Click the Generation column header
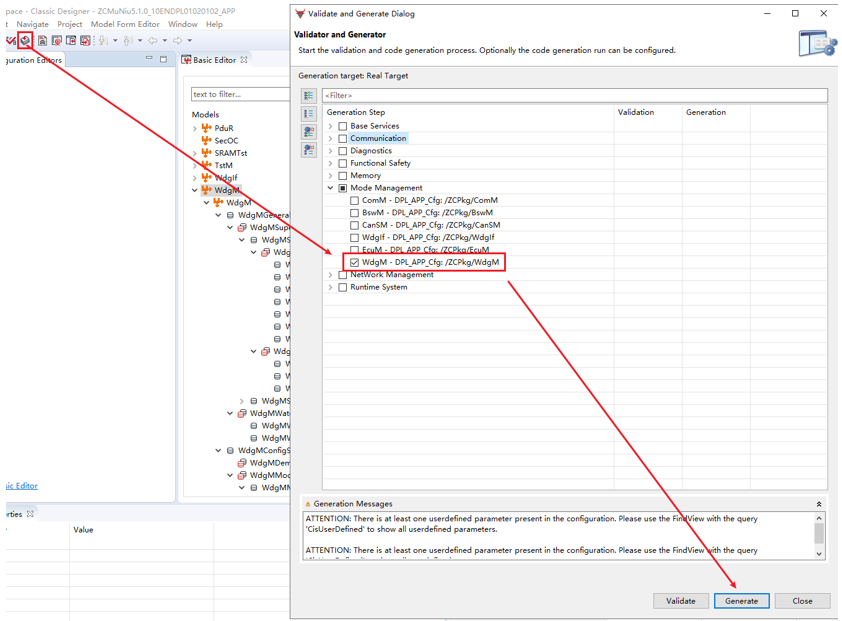This screenshot has width=842, height=621. (716, 112)
